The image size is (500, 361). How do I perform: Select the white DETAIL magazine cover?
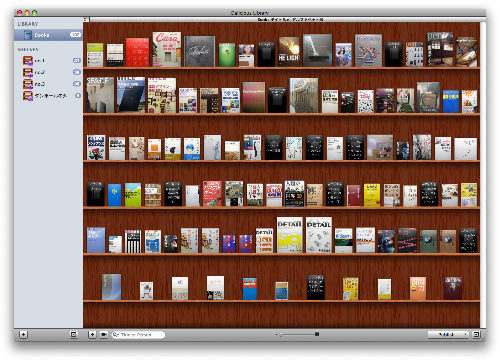[x=319, y=235]
